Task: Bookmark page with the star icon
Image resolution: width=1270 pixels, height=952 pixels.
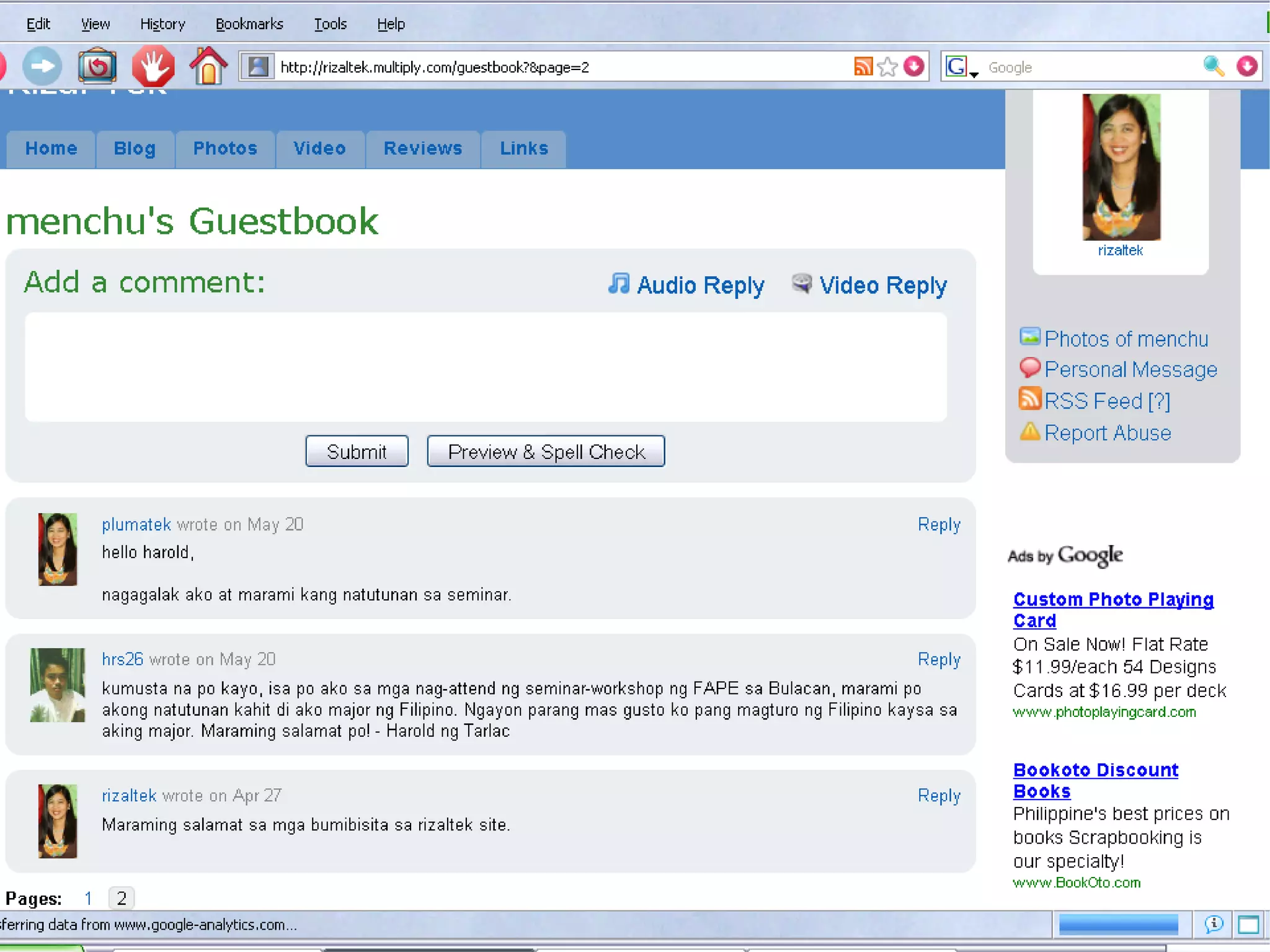Action: (x=887, y=66)
